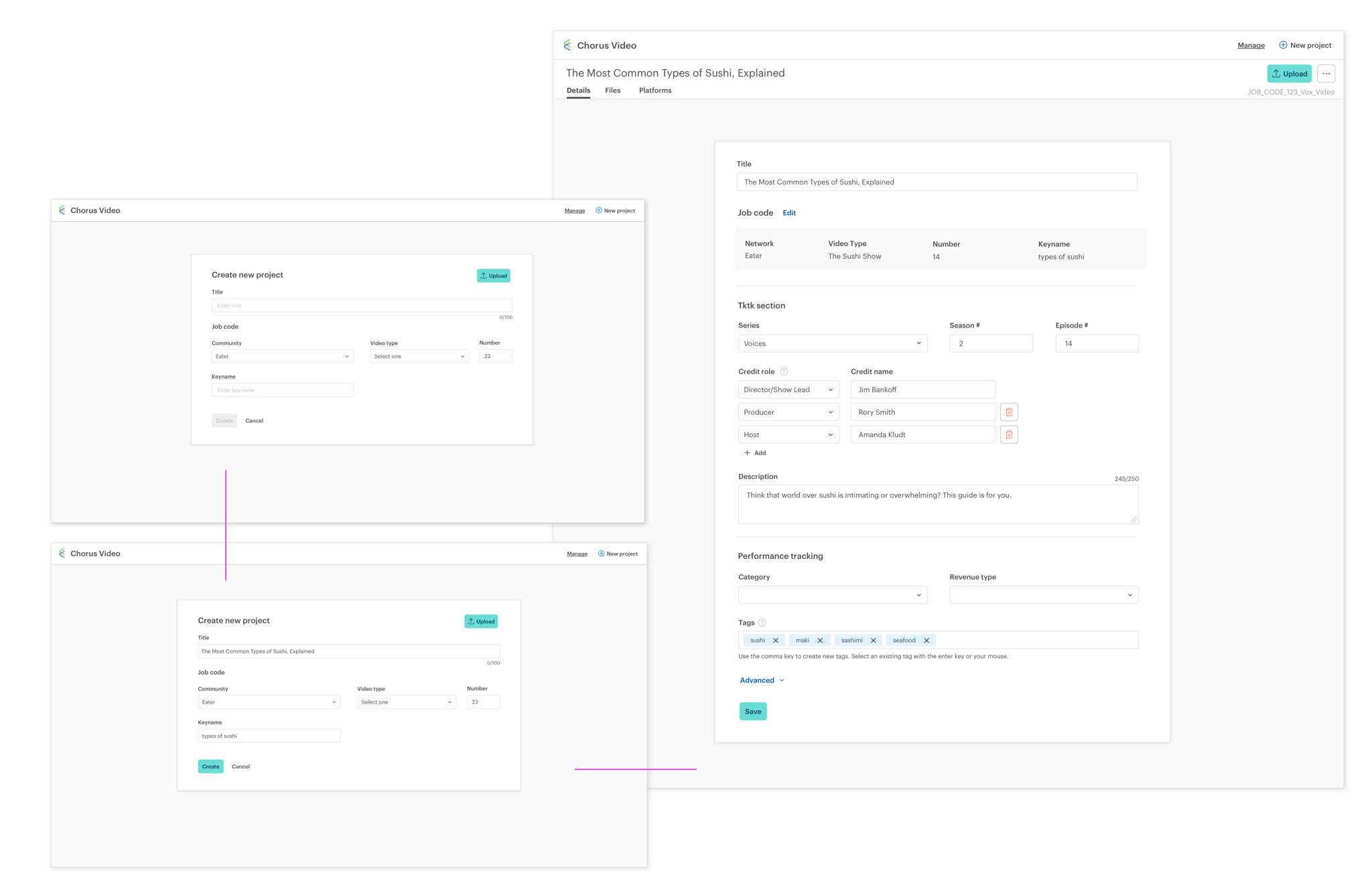Click New project in the details window

point(1305,46)
